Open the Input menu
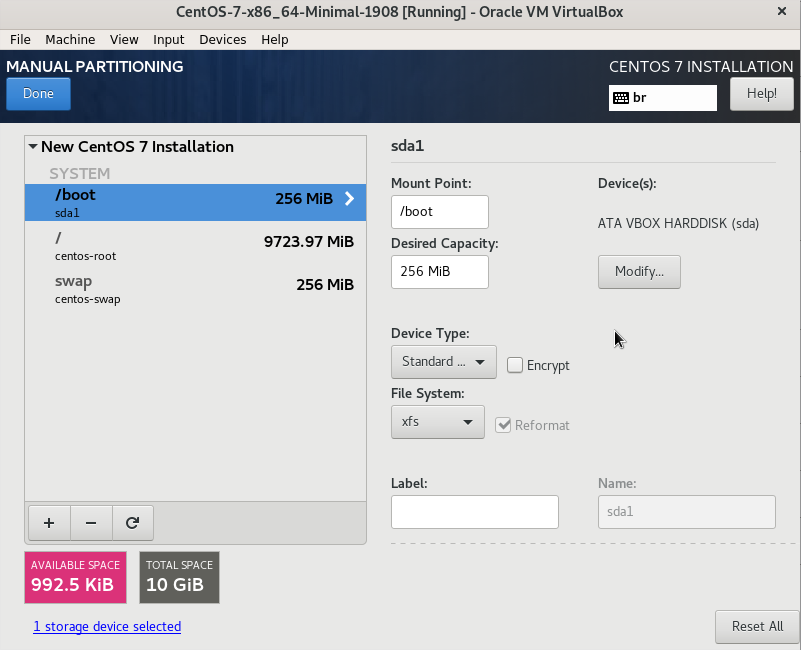This screenshot has width=801, height=650. click(x=169, y=39)
